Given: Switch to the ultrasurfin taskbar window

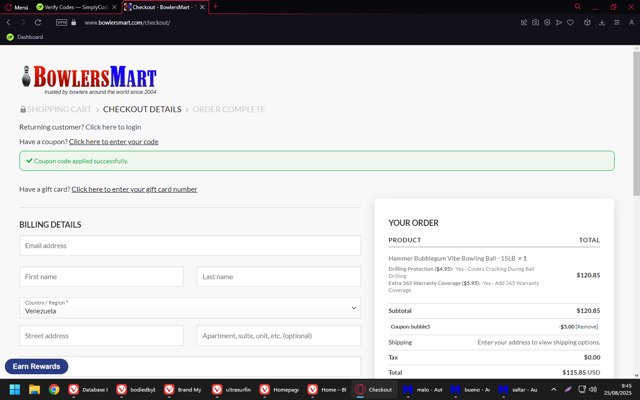Looking at the screenshot, I should pos(231,389).
